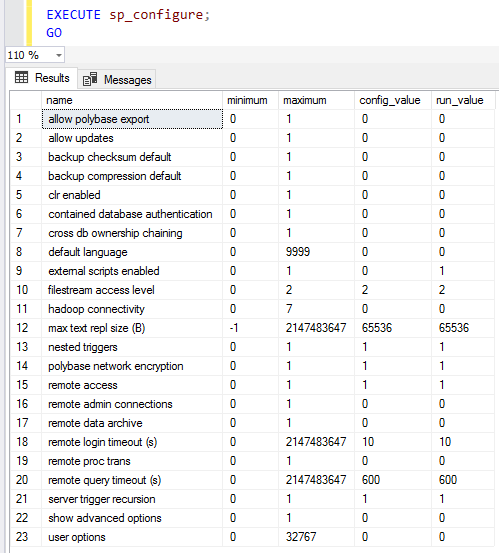This screenshot has height=553, width=499.
Task: Click the name column header
Action: coord(132,100)
